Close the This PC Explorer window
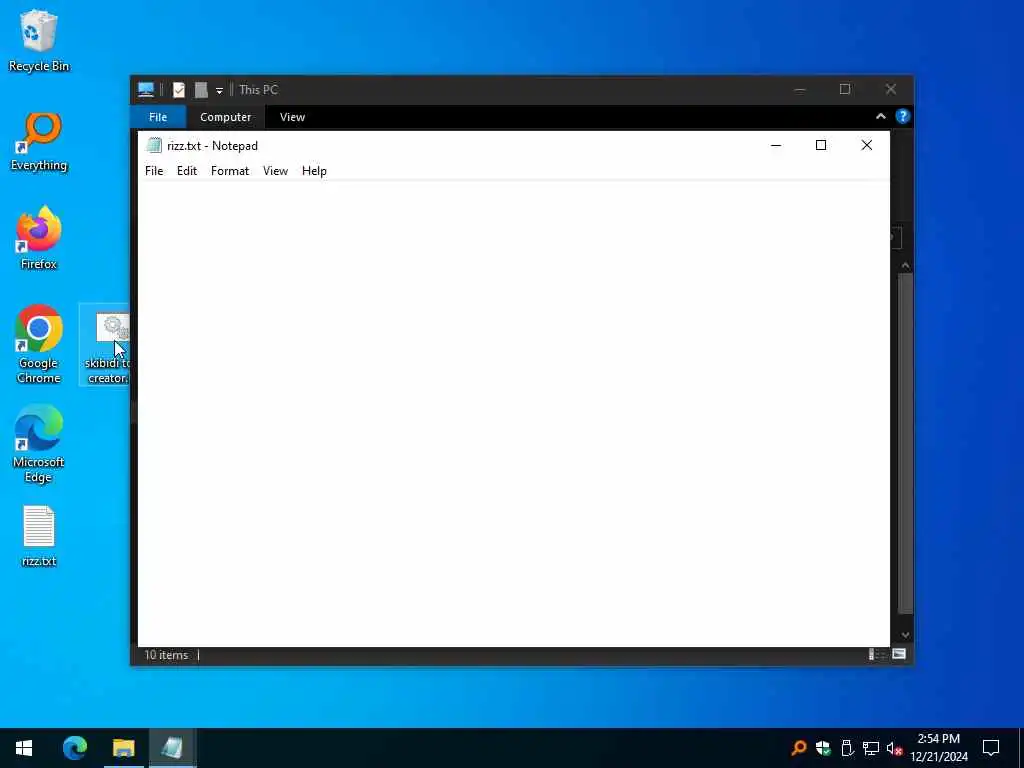 pos(891,89)
